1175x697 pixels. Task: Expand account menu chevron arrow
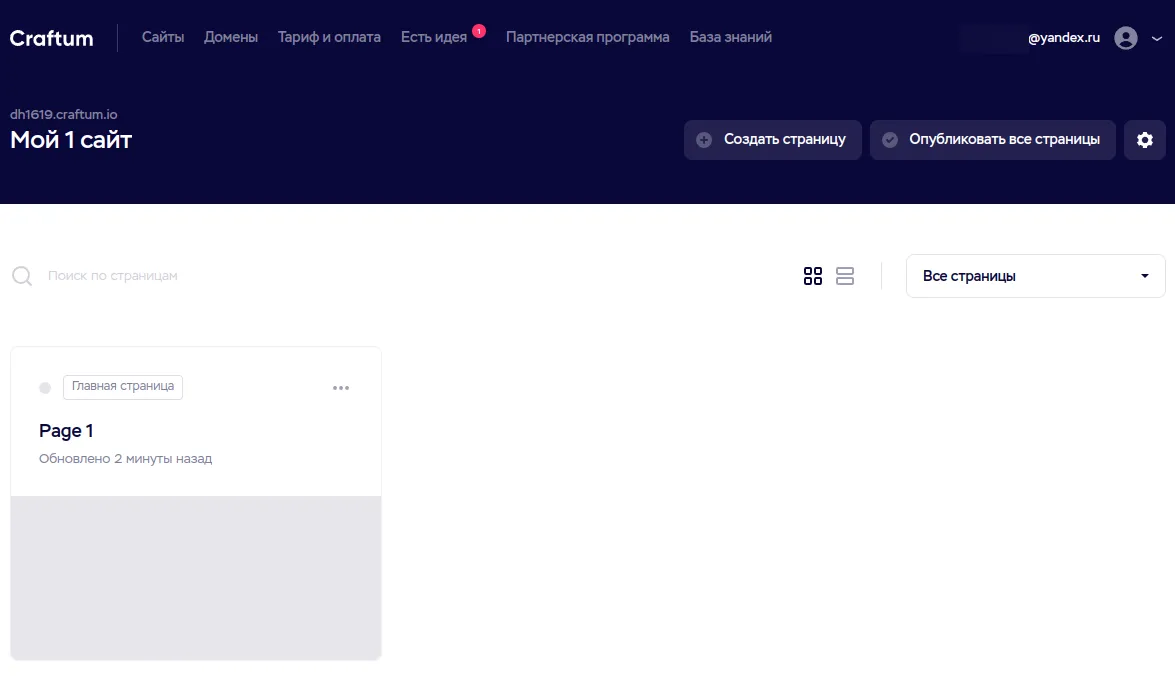coord(1157,38)
